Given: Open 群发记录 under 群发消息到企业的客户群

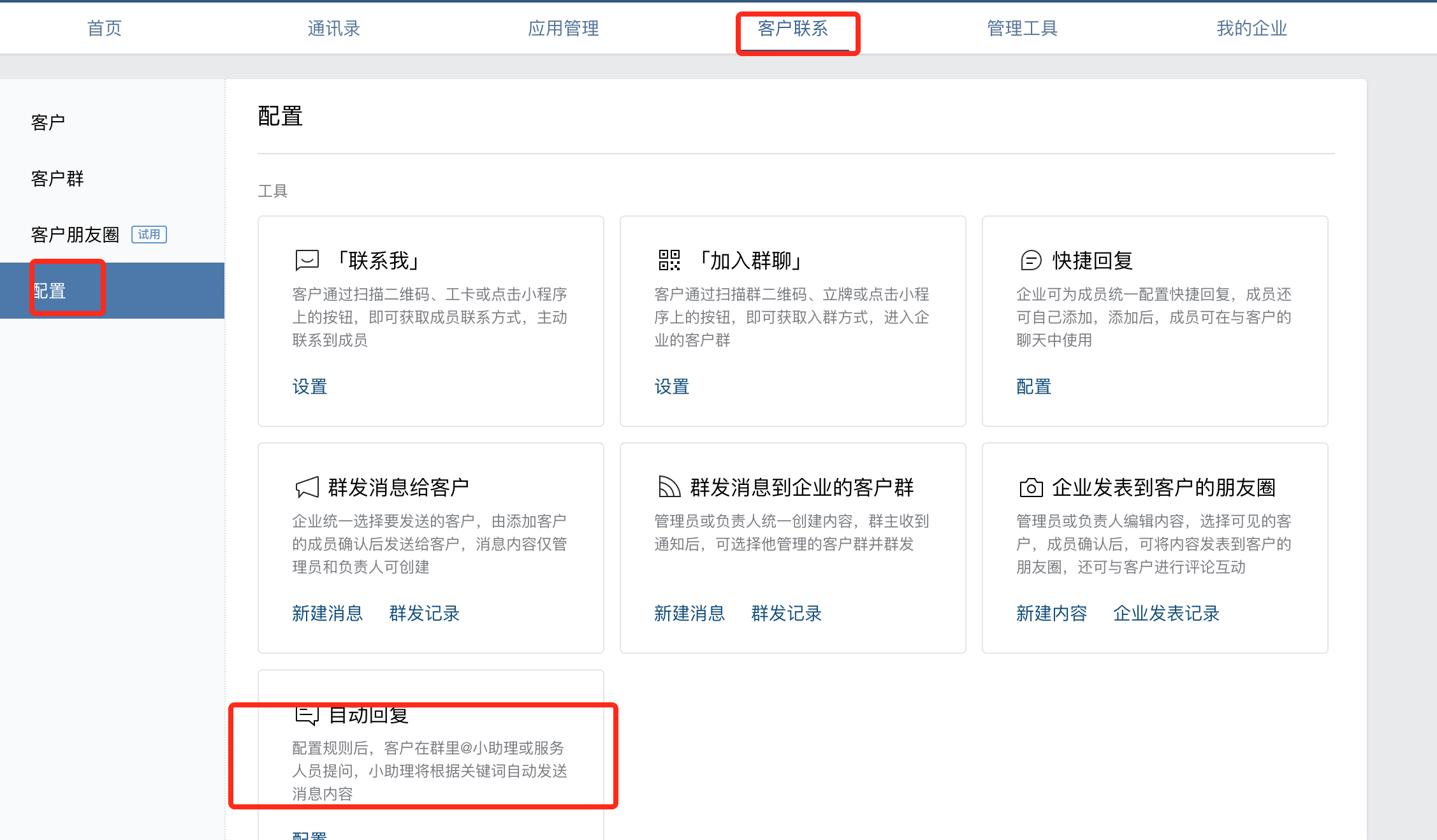Looking at the screenshot, I should pos(787,613).
